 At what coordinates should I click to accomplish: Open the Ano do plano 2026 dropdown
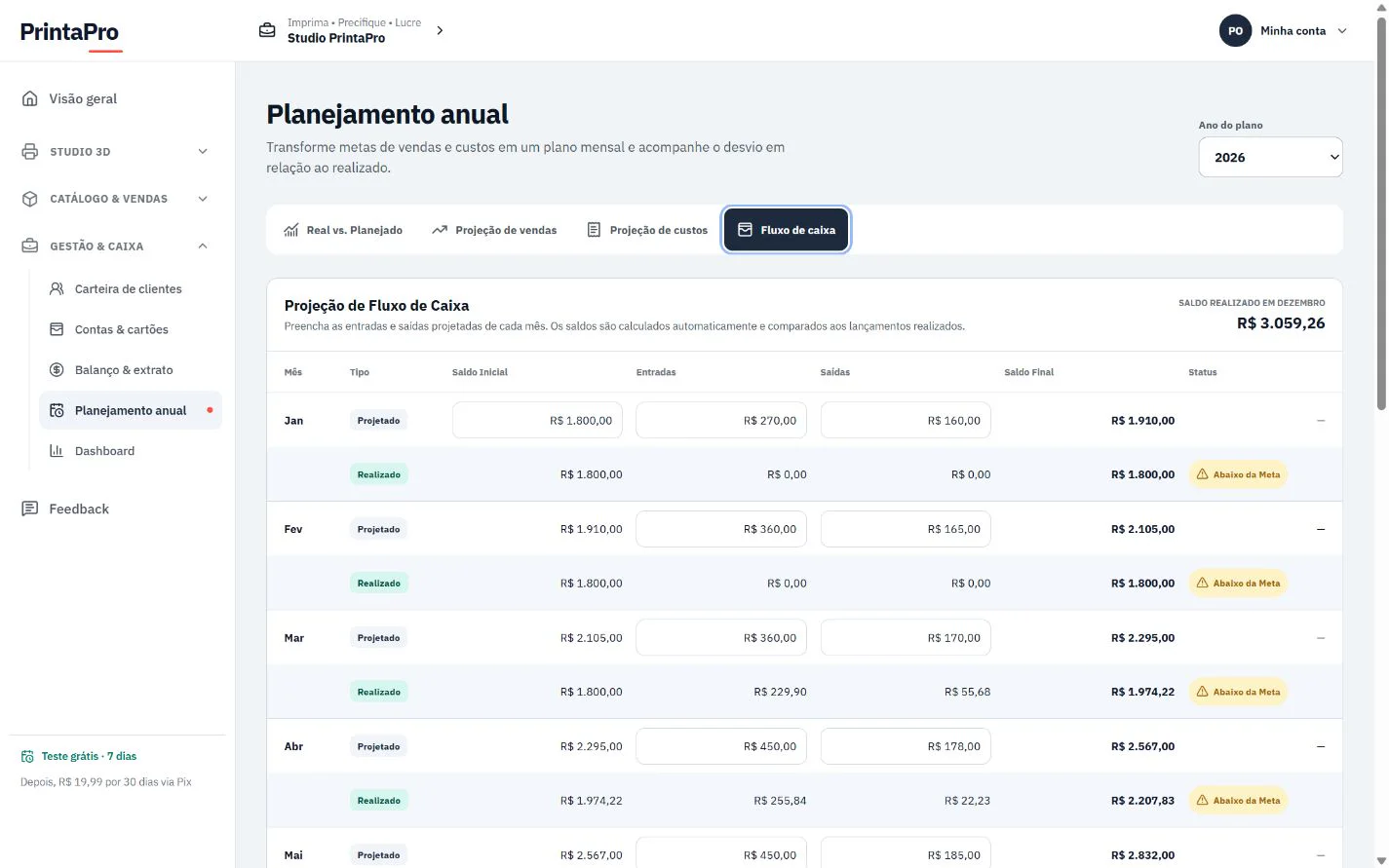1270,157
